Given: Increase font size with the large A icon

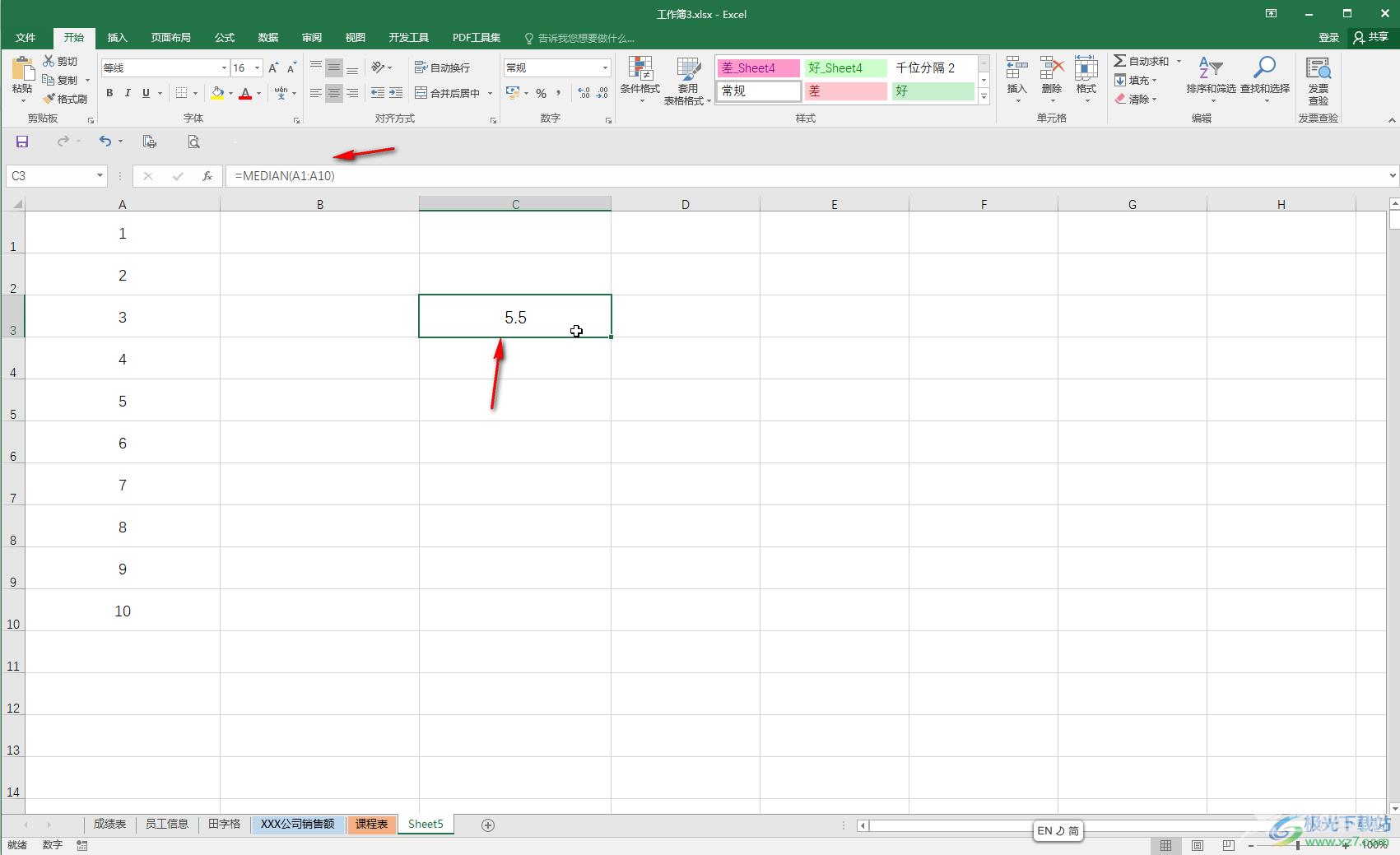Looking at the screenshot, I should tap(273, 67).
